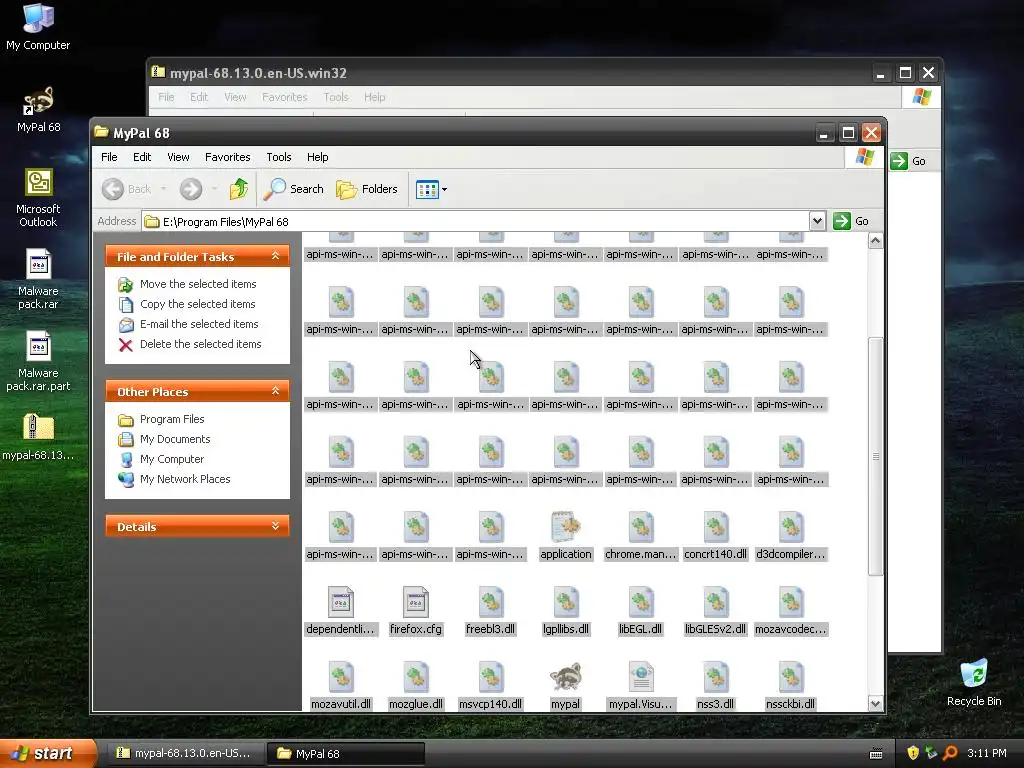Select lgpllibs.dll file icon
1024x768 pixels.
tap(566, 602)
